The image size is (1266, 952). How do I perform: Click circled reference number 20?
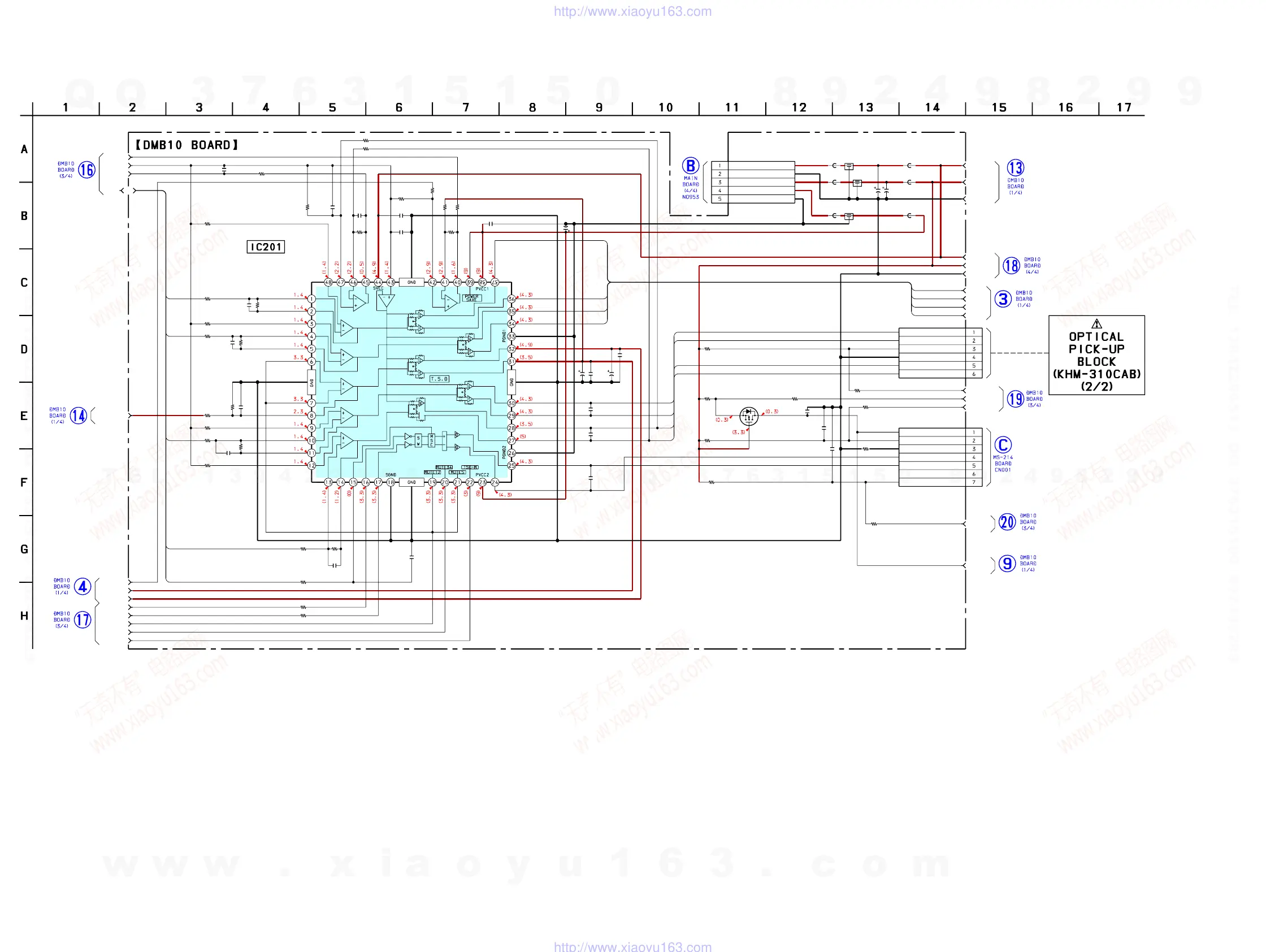(x=1007, y=522)
